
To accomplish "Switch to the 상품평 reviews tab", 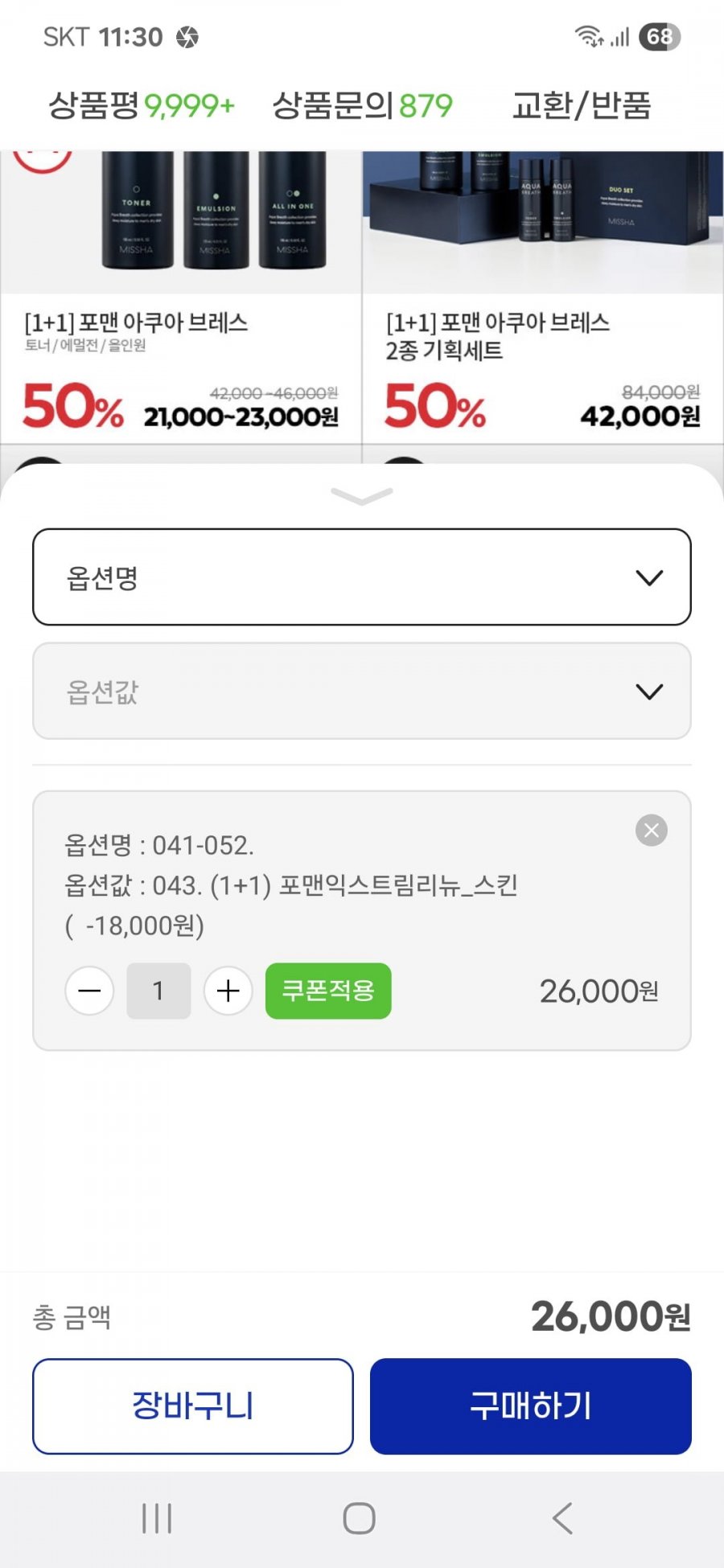I will point(141,105).
